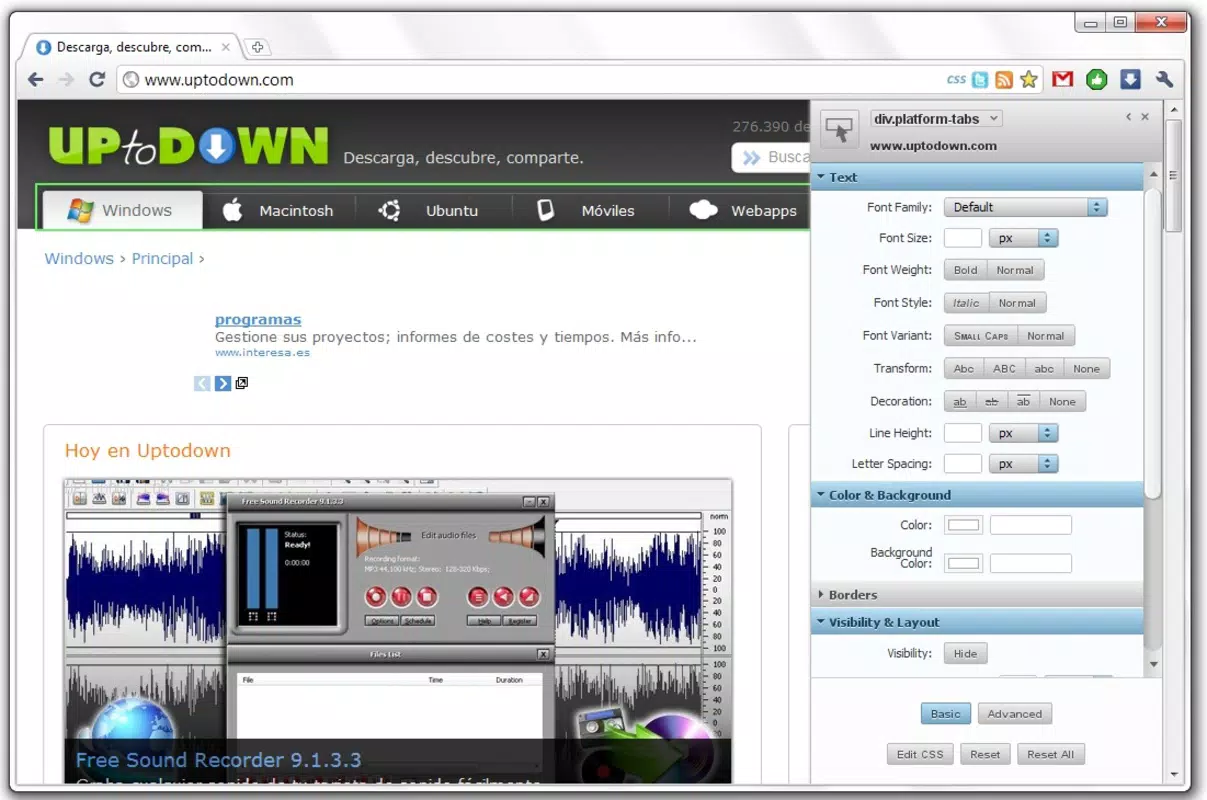This screenshot has width=1207, height=800.
Task: Set Font Weight to Normal
Action: 1015,270
